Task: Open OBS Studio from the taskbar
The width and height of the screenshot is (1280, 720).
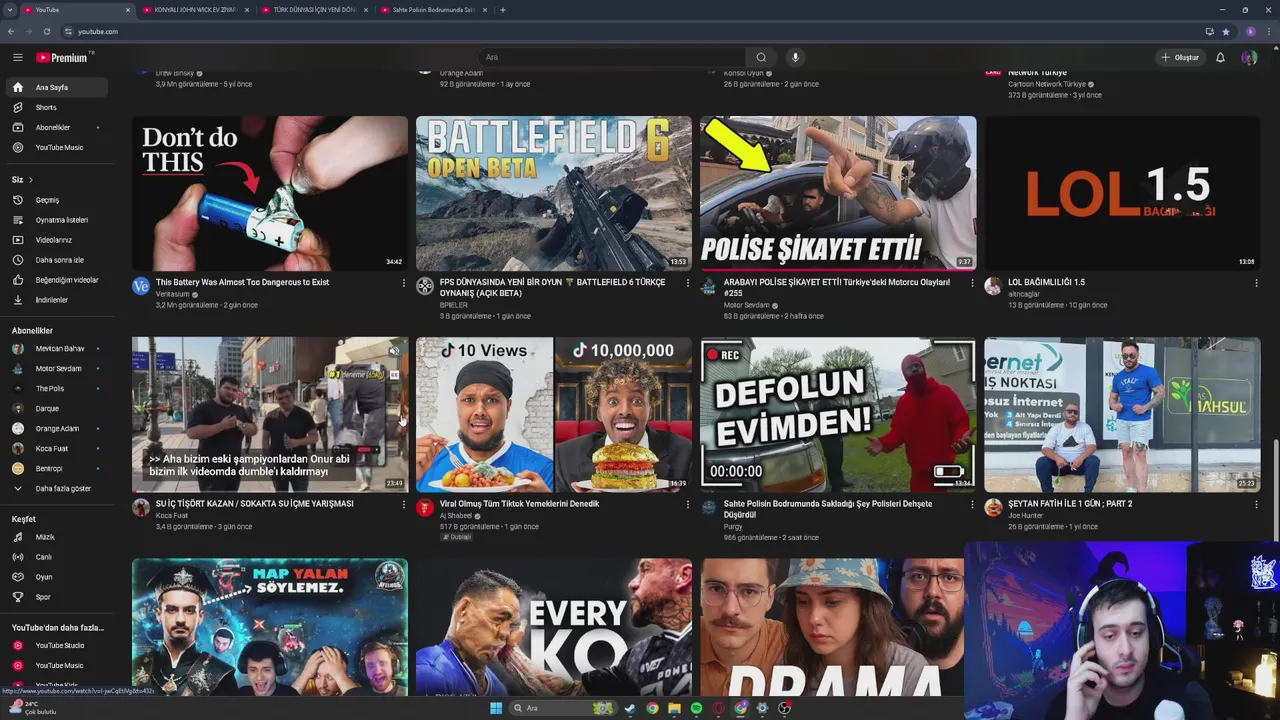Action: [784, 708]
